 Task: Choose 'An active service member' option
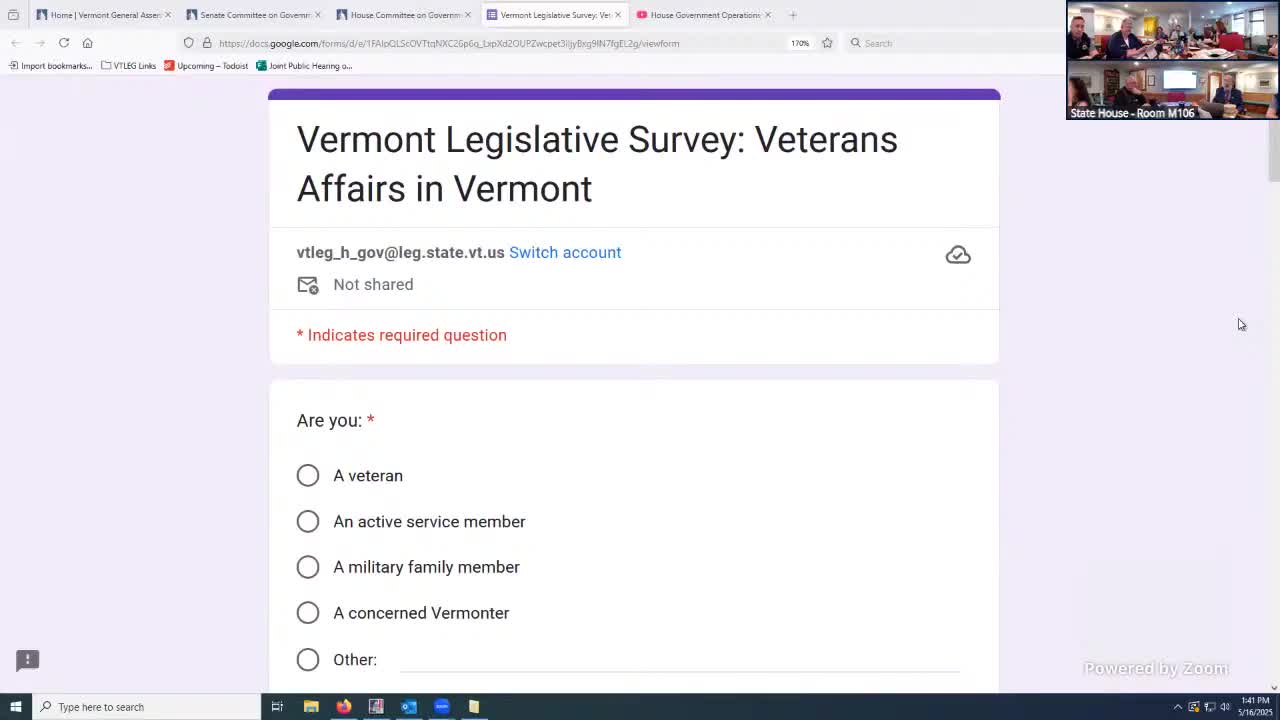point(307,521)
